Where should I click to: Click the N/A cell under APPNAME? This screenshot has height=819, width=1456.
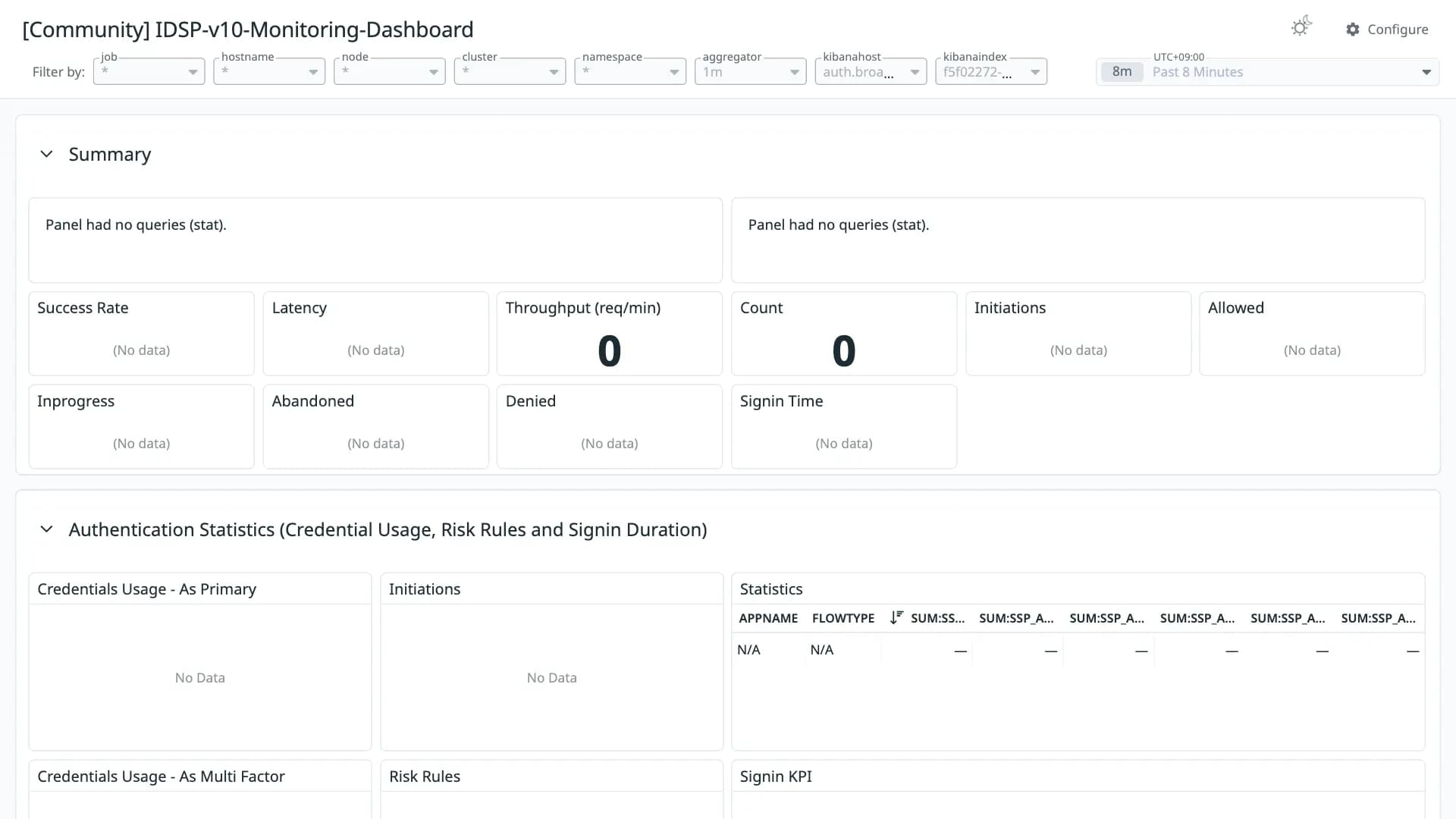tap(748, 650)
